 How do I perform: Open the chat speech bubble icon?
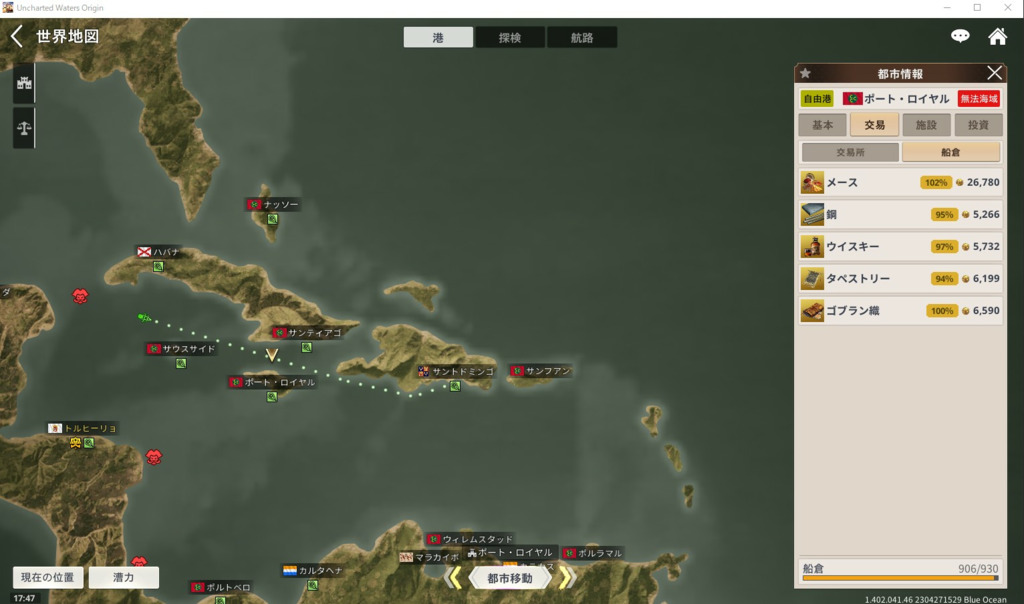tap(959, 36)
